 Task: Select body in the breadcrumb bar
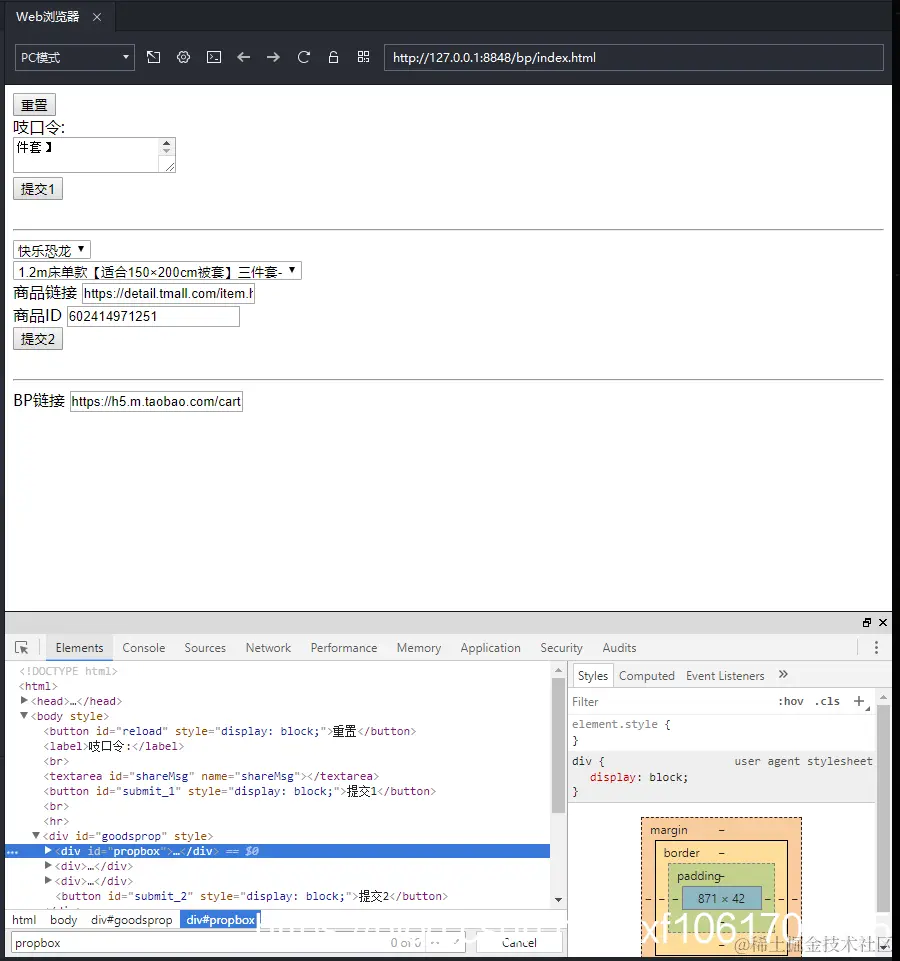(64, 920)
